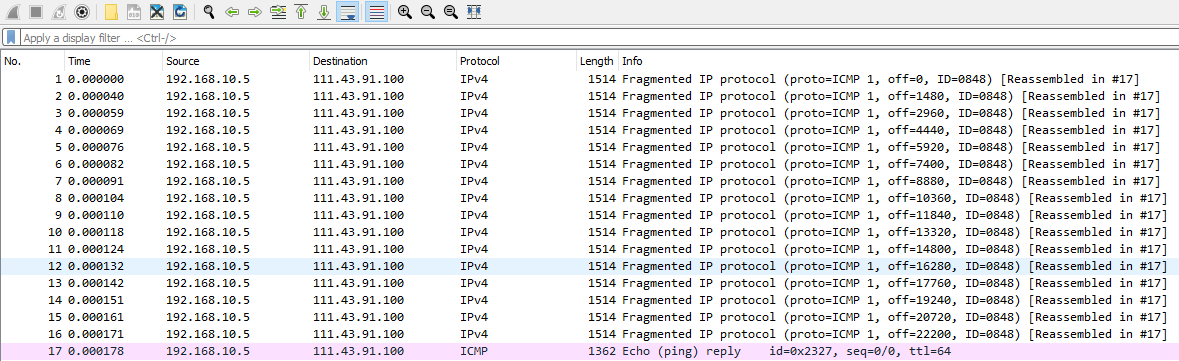Select ICMP Echo ping reply packet 17
Screen dimensions: 1179x361
tap(590, 351)
